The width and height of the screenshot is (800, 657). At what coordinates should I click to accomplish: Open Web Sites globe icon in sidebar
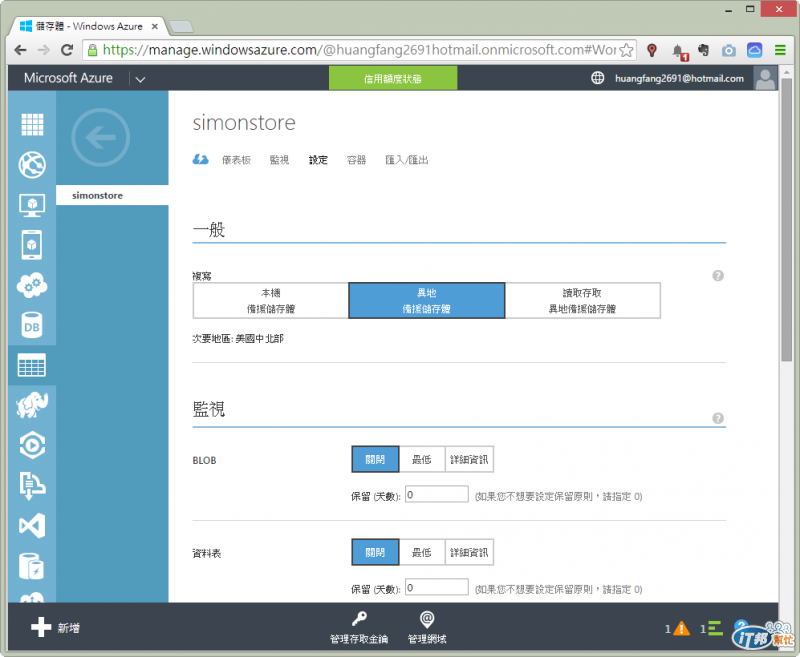pyautogui.click(x=32, y=165)
